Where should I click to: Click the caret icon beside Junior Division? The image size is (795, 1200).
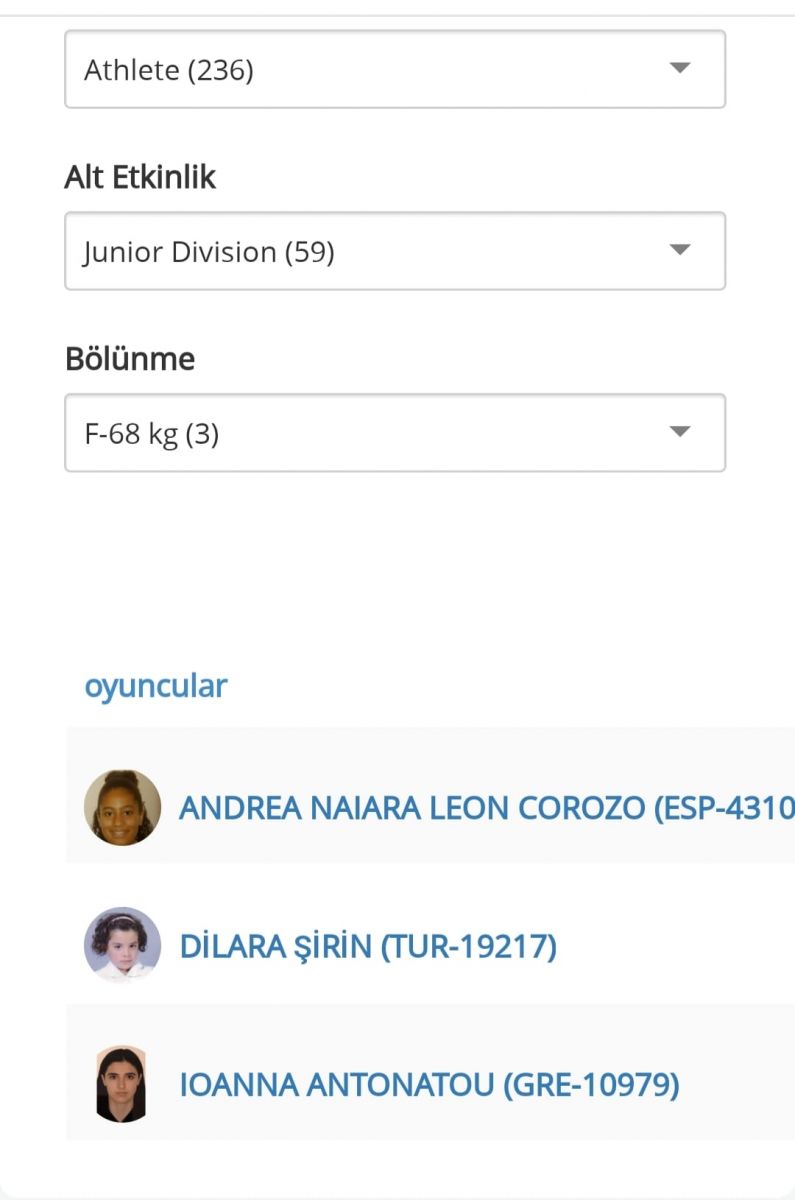[x=680, y=251]
